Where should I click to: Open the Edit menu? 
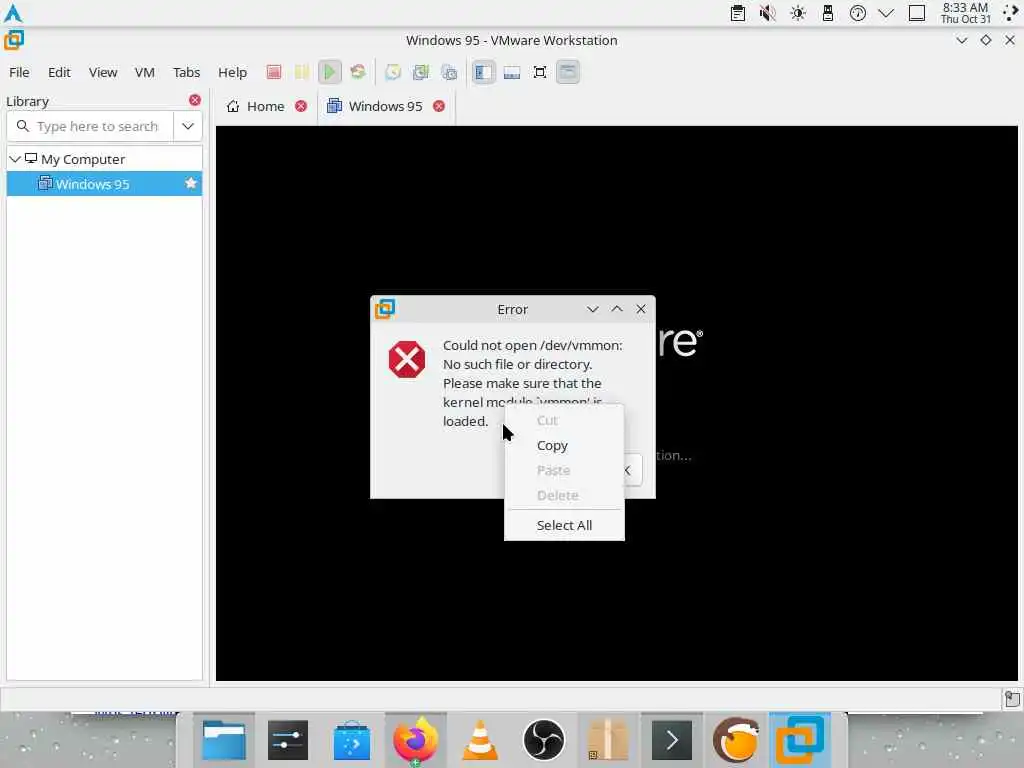click(x=59, y=72)
